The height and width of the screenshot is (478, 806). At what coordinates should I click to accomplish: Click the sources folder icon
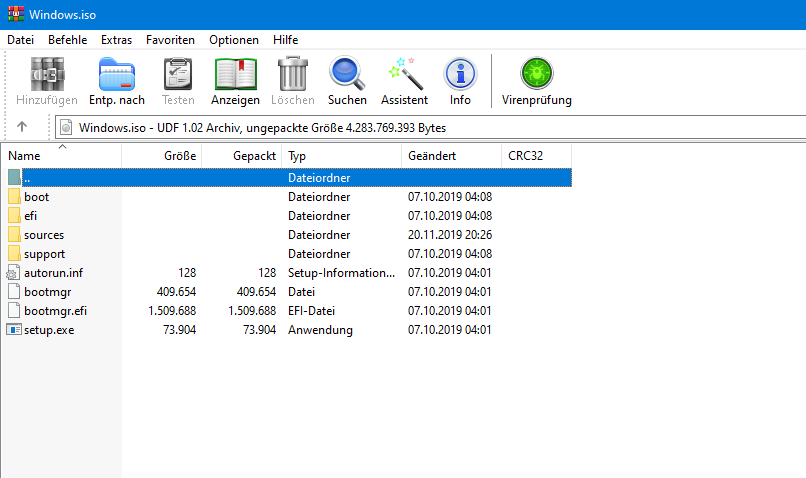[14, 234]
